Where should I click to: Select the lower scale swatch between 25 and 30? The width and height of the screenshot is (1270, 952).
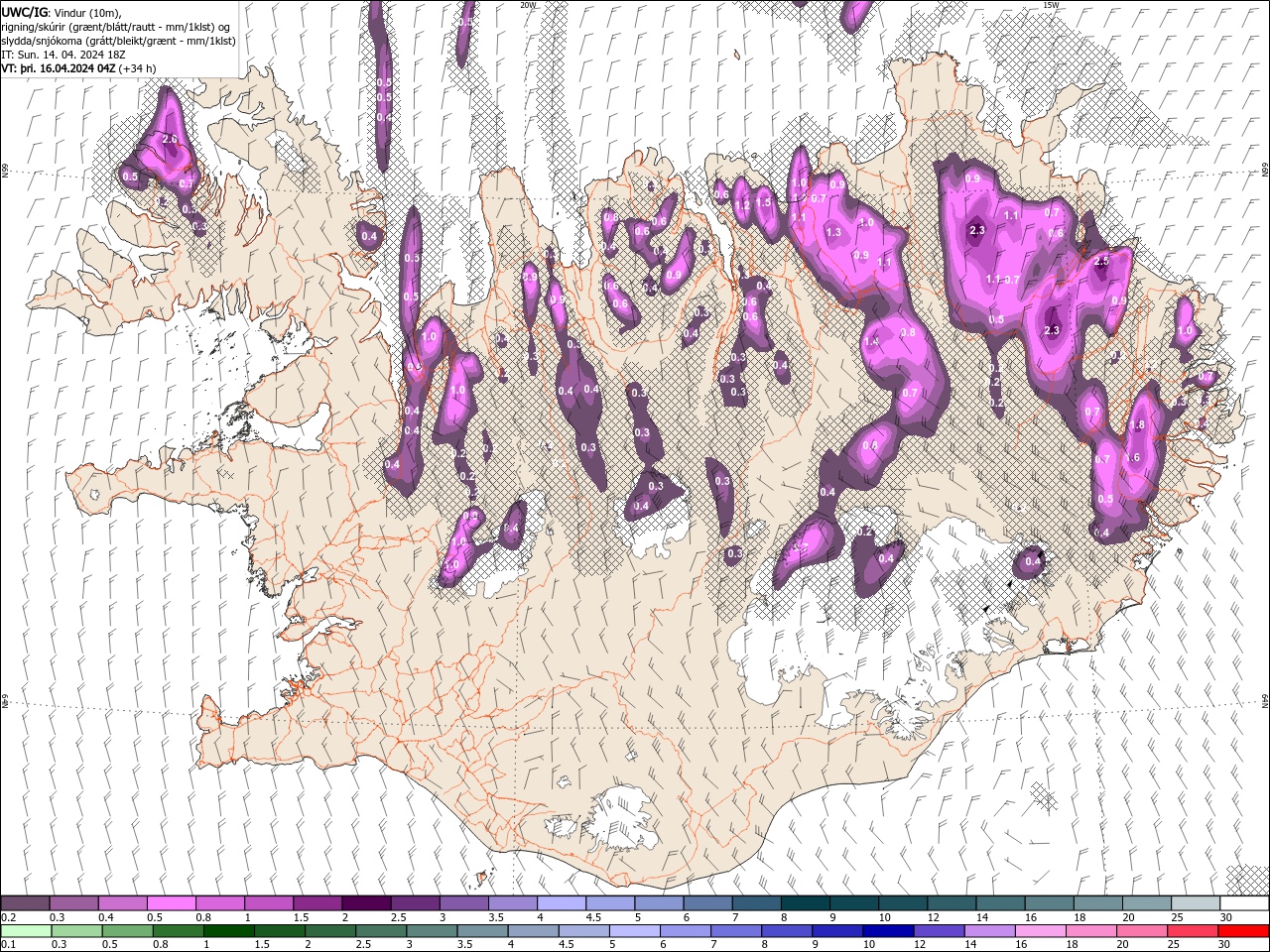[1193, 931]
